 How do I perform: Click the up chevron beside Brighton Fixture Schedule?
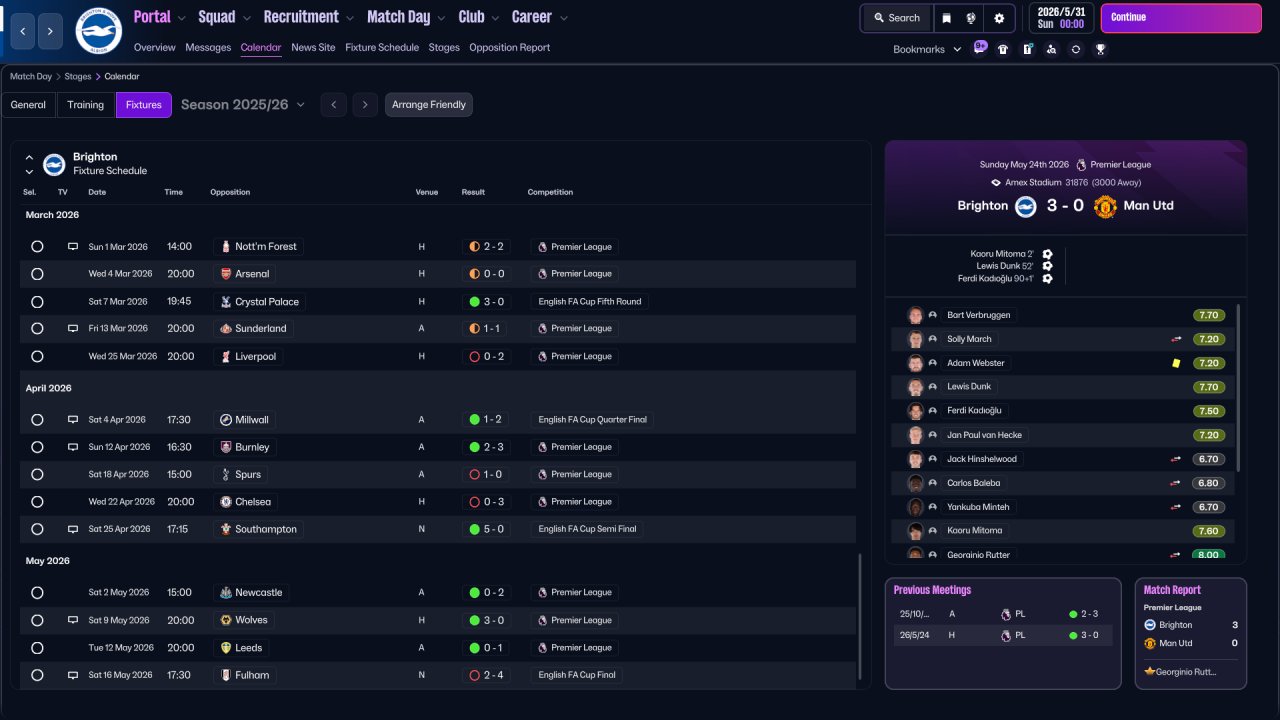click(x=29, y=158)
